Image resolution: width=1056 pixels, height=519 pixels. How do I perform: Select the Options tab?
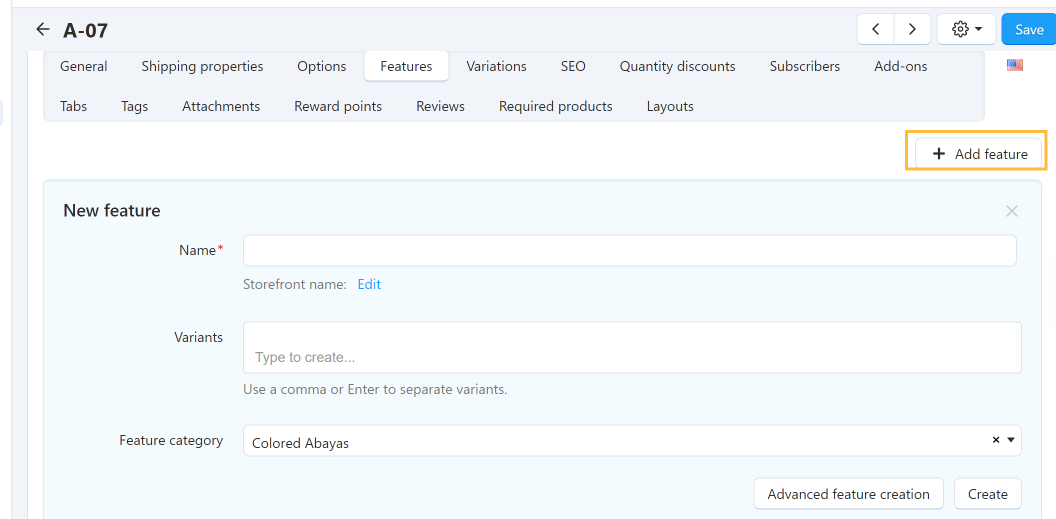click(x=321, y=66)
